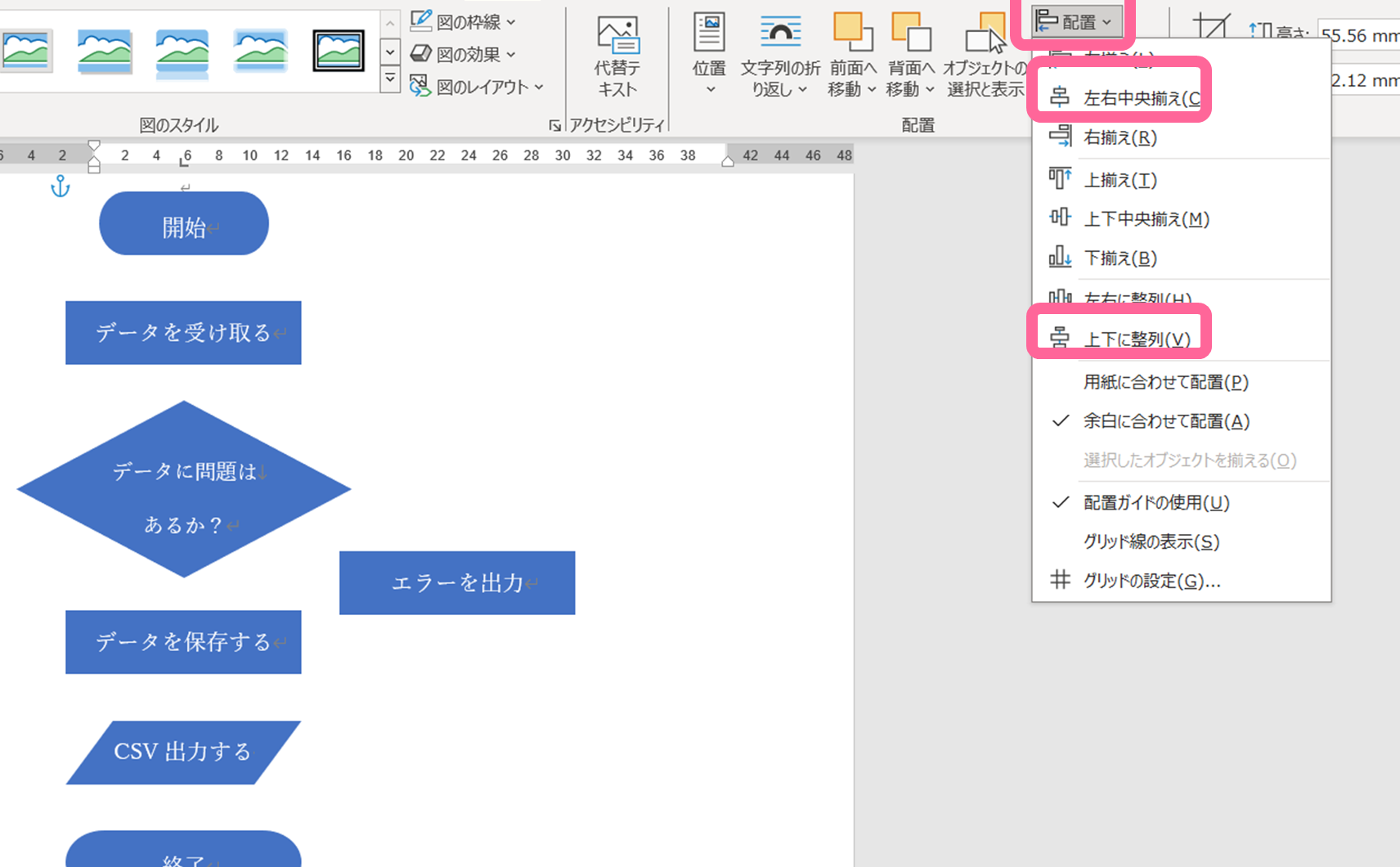
Task: Select 図の効果 (Picture Effects)
Action: (x=462, y=54)
